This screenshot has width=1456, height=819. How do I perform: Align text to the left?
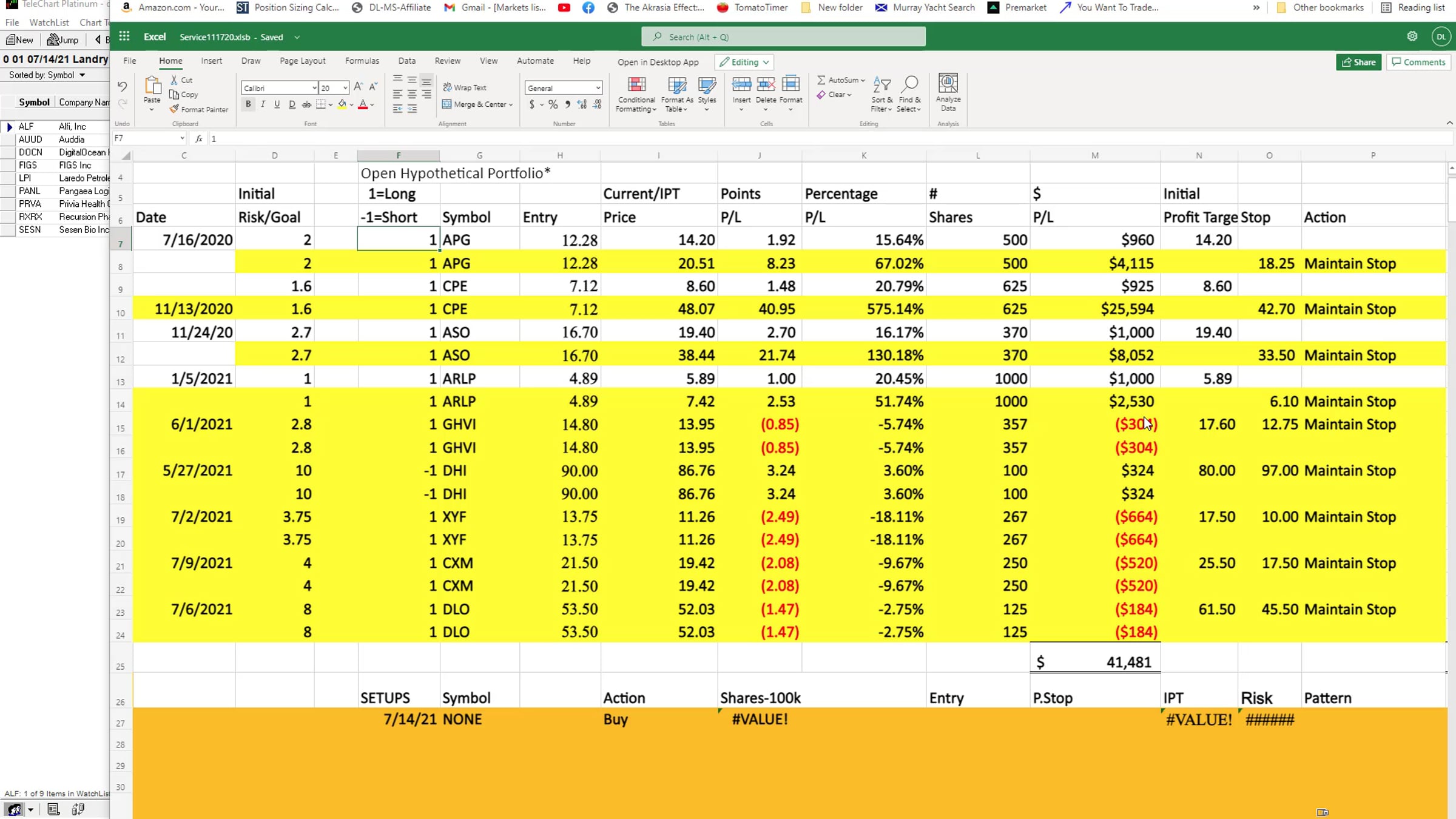[397, 95]
